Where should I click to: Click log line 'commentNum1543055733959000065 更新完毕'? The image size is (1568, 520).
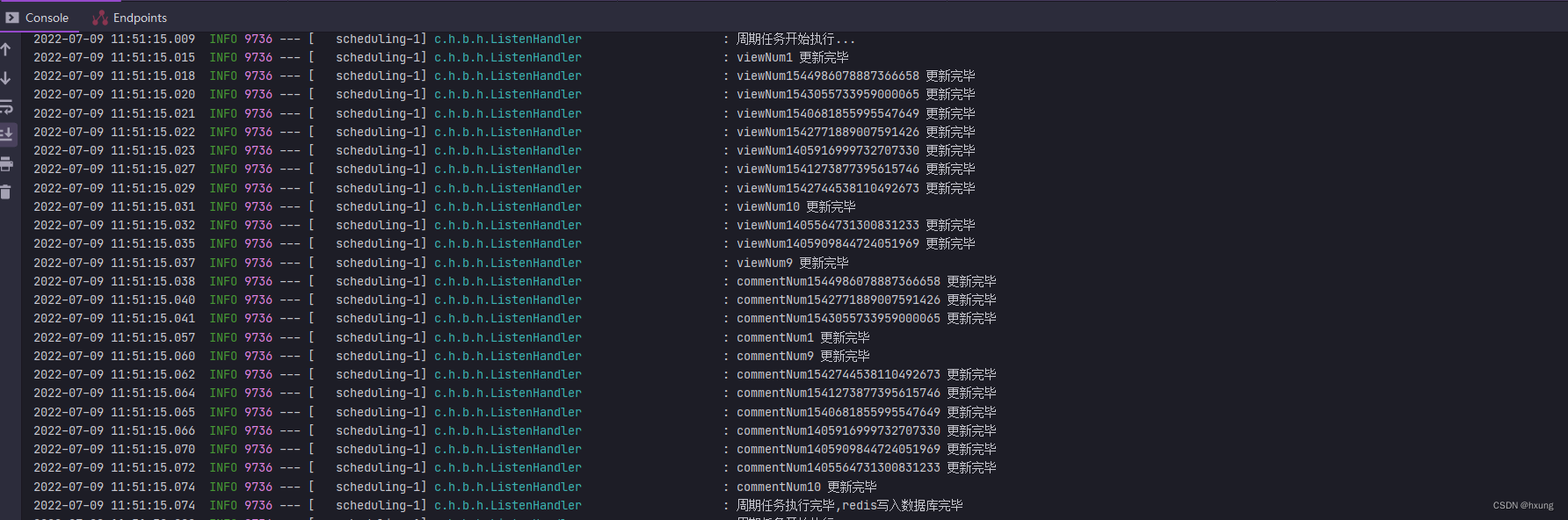coord(867,318)
